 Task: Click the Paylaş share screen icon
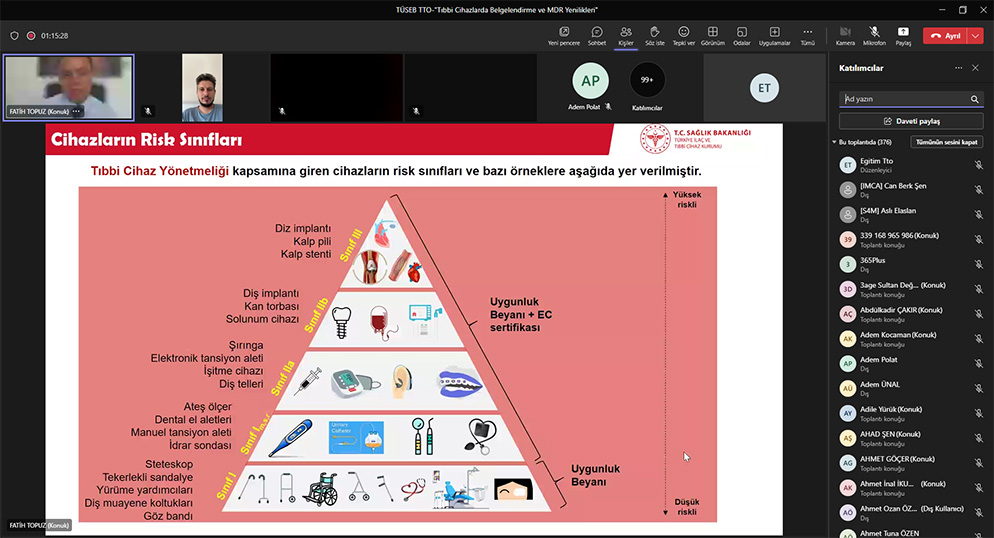point(903,35)
